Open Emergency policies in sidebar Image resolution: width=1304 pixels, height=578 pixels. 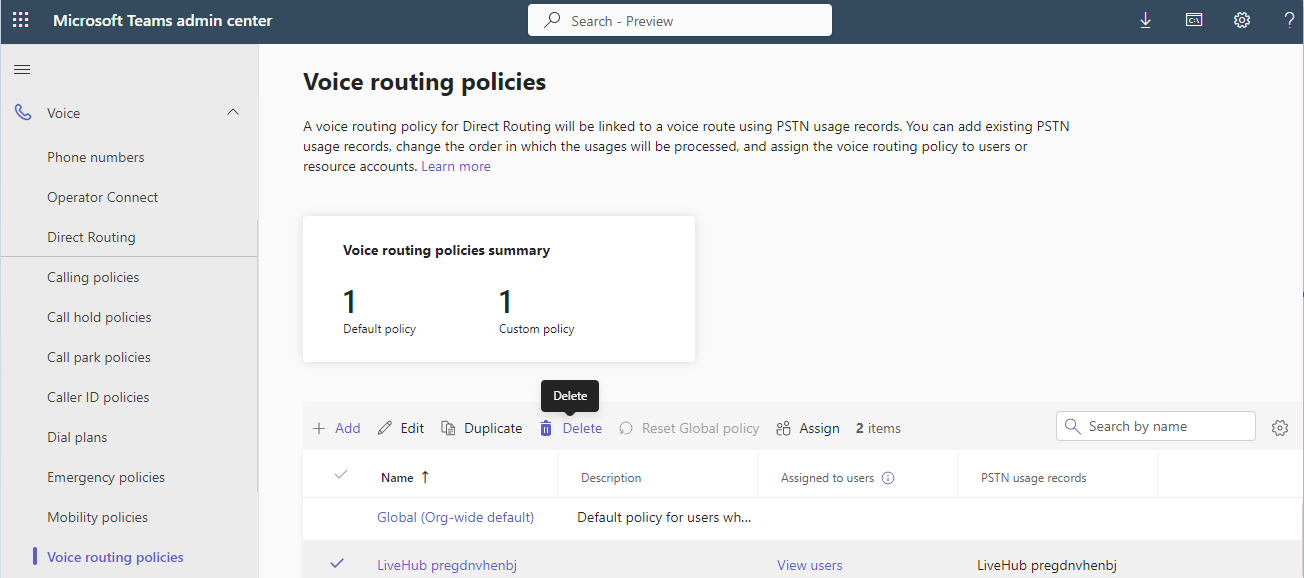[x=106, y=477]
